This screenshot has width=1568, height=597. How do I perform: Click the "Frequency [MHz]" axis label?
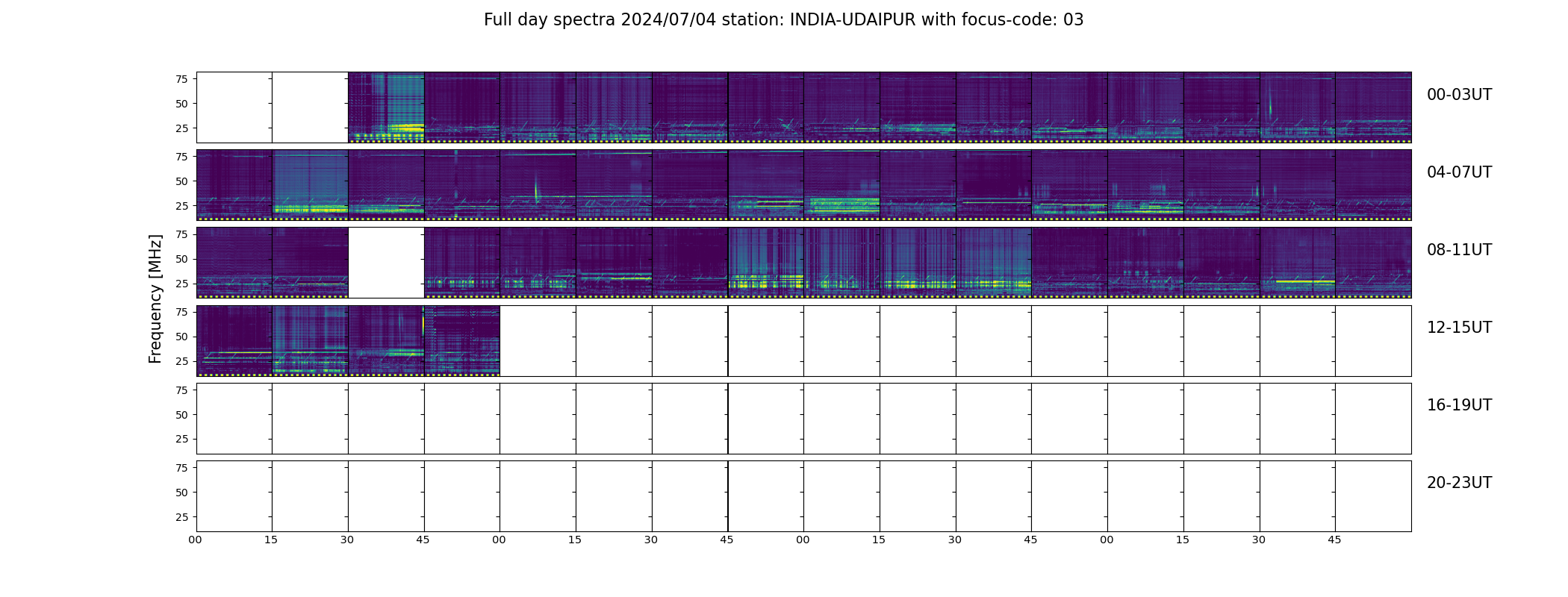(155, 299)
